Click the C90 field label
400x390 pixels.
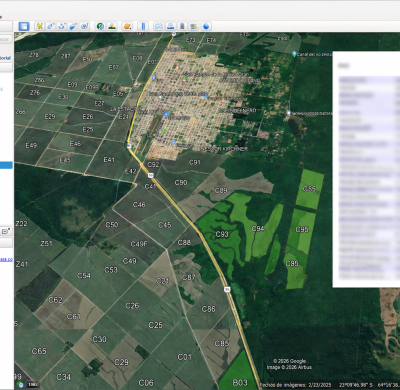coord(181,182)
